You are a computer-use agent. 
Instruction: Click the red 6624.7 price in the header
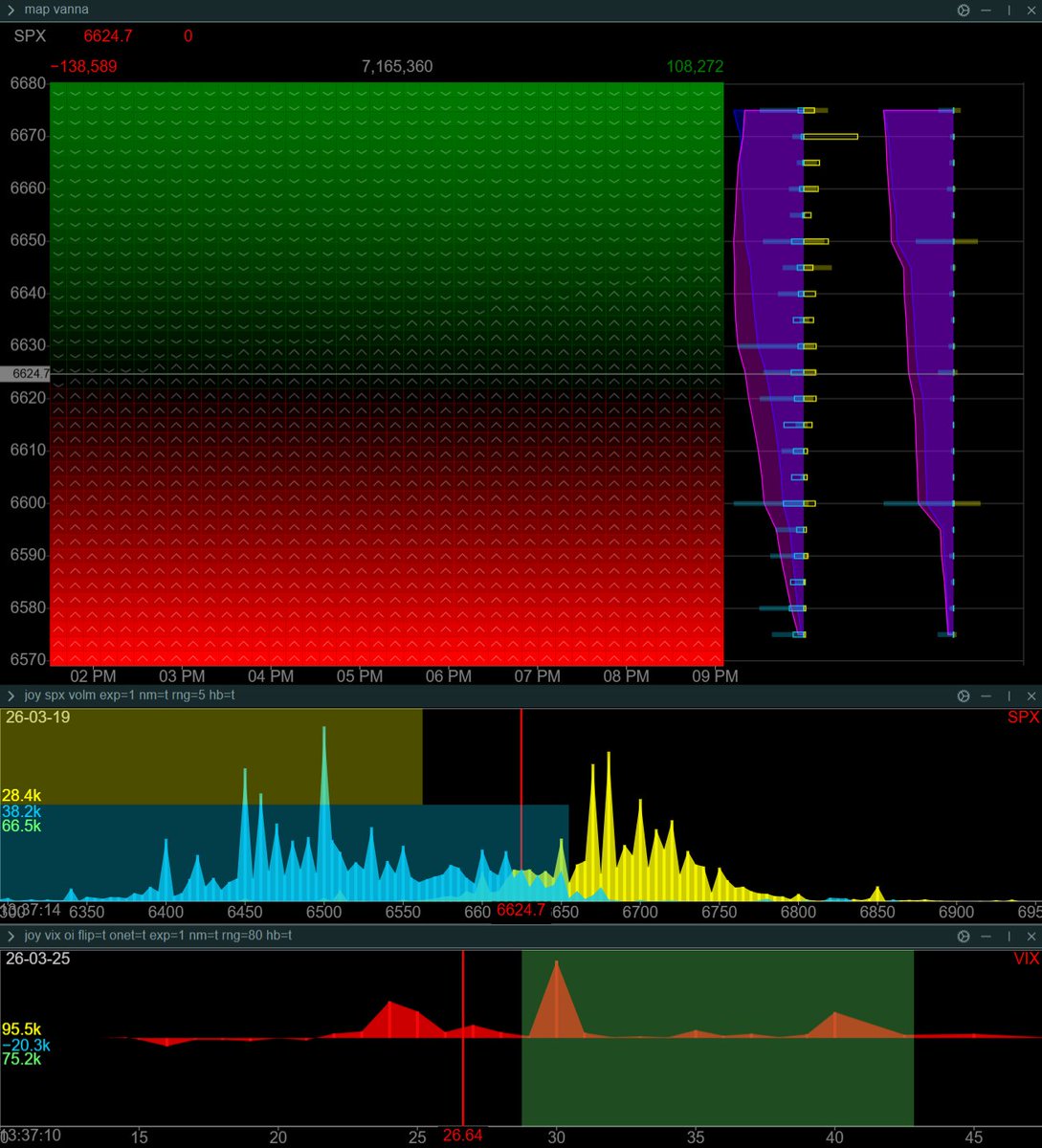coord(108,36)
